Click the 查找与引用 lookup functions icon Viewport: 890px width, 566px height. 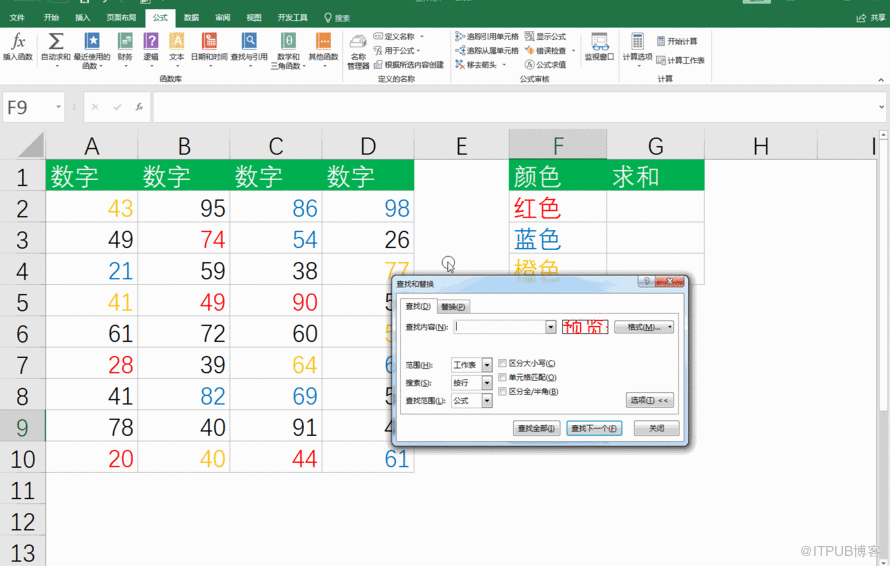(249, 42)
